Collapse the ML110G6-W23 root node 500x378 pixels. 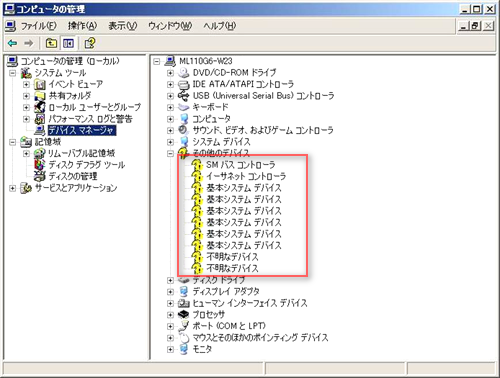[x=157, y=61]
